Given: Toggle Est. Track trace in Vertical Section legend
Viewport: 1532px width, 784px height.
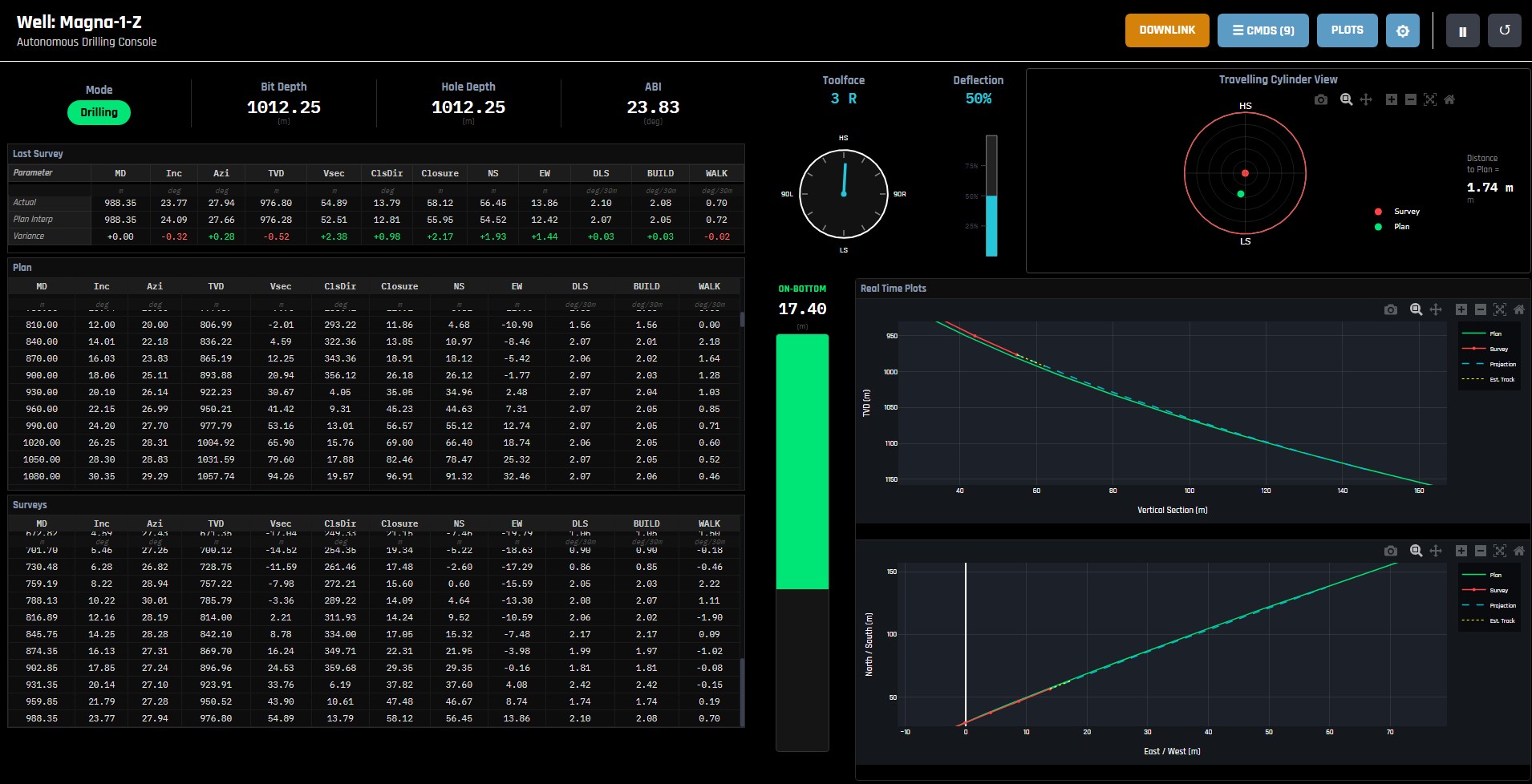Looking at the screenshot, I should tap(1489, 380).
